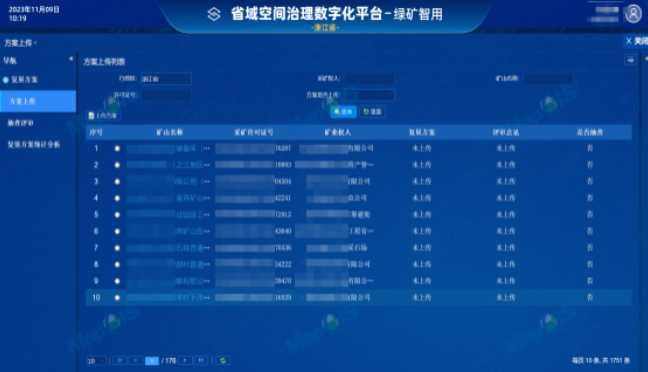
Task: Click the green table refresh icon
Action: [x=223, y=360]
